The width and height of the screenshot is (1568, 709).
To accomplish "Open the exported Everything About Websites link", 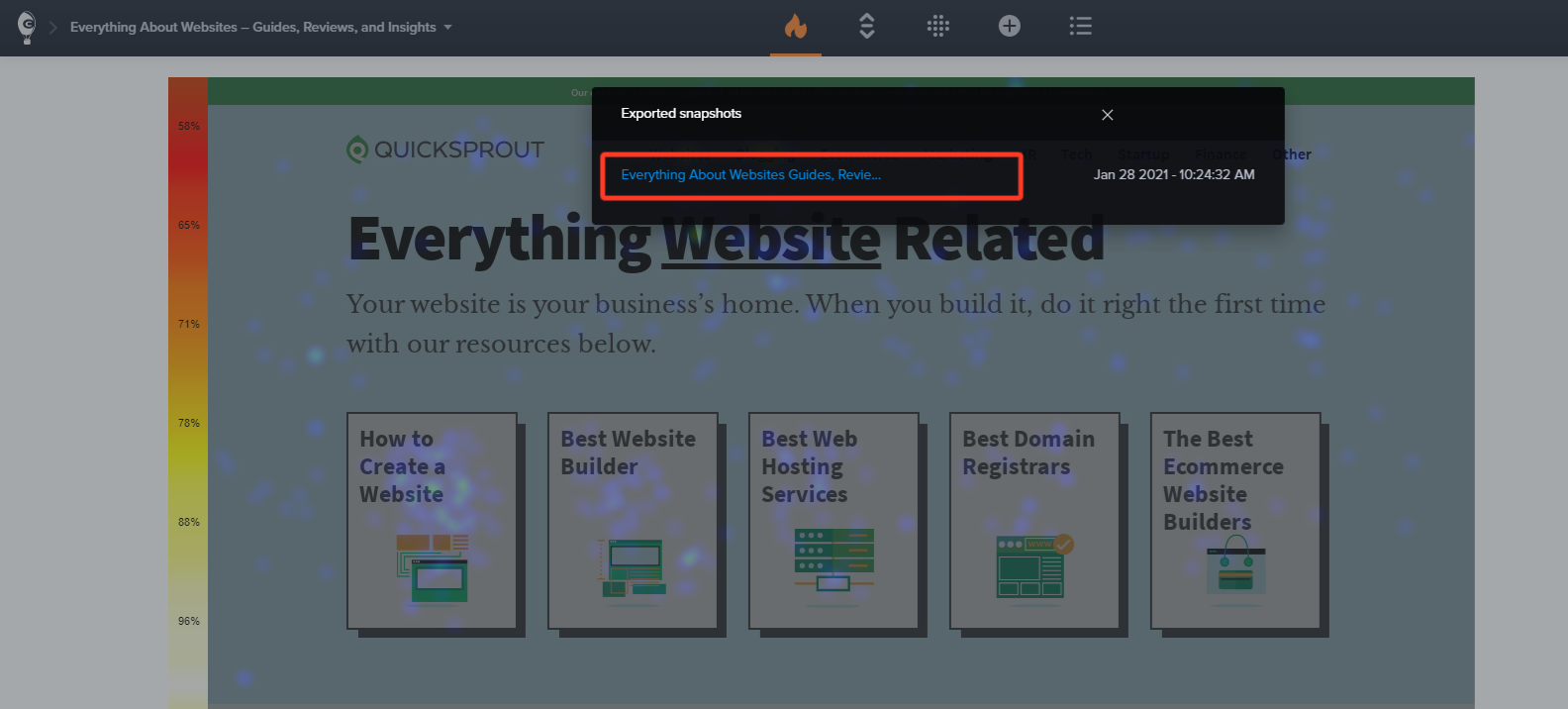I will [x=750, y=174].
